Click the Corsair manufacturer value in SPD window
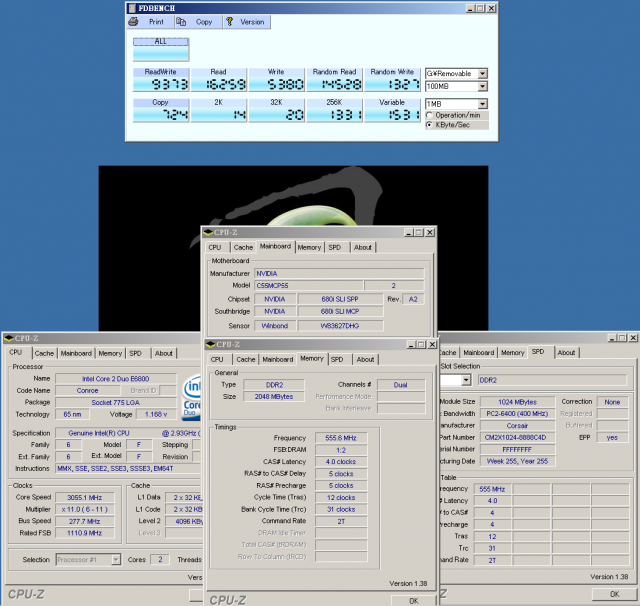Image resolution: width=640 pixels, height=606 pixels. point(517,426)
